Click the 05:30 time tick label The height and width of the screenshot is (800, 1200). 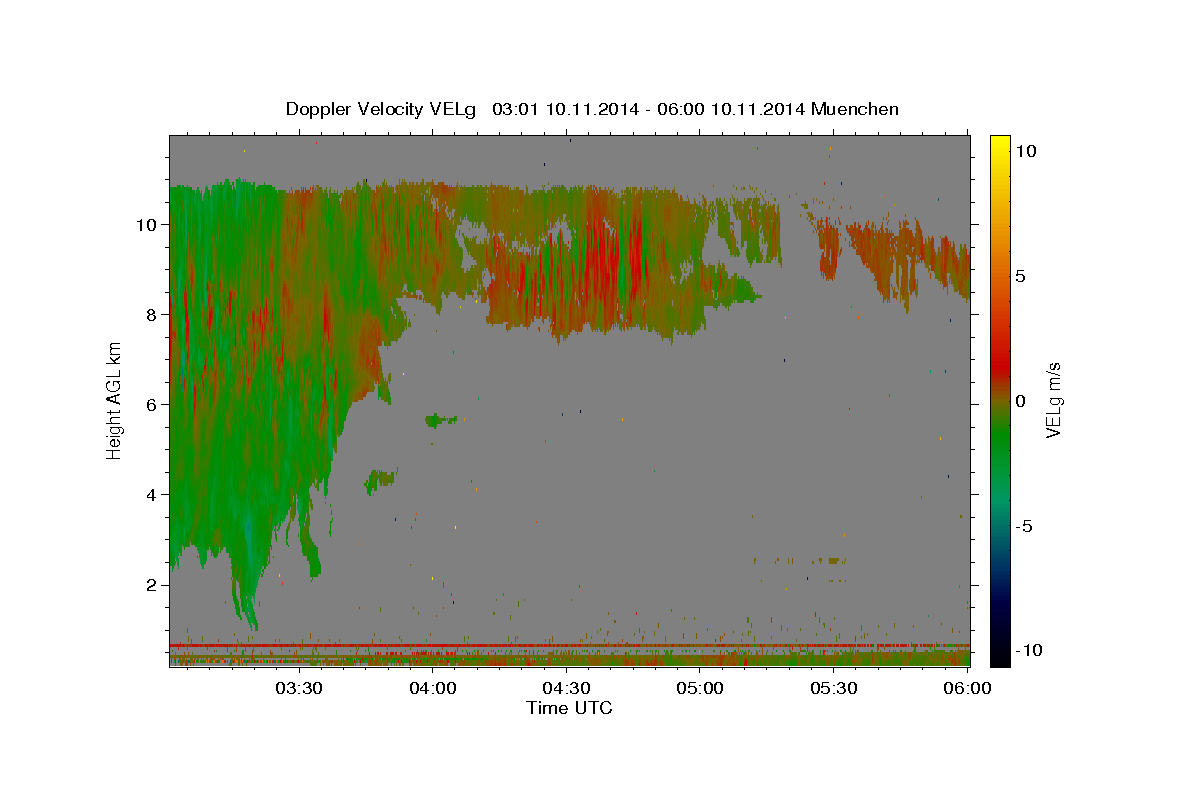pyautogui.click(x=834, y=688)
